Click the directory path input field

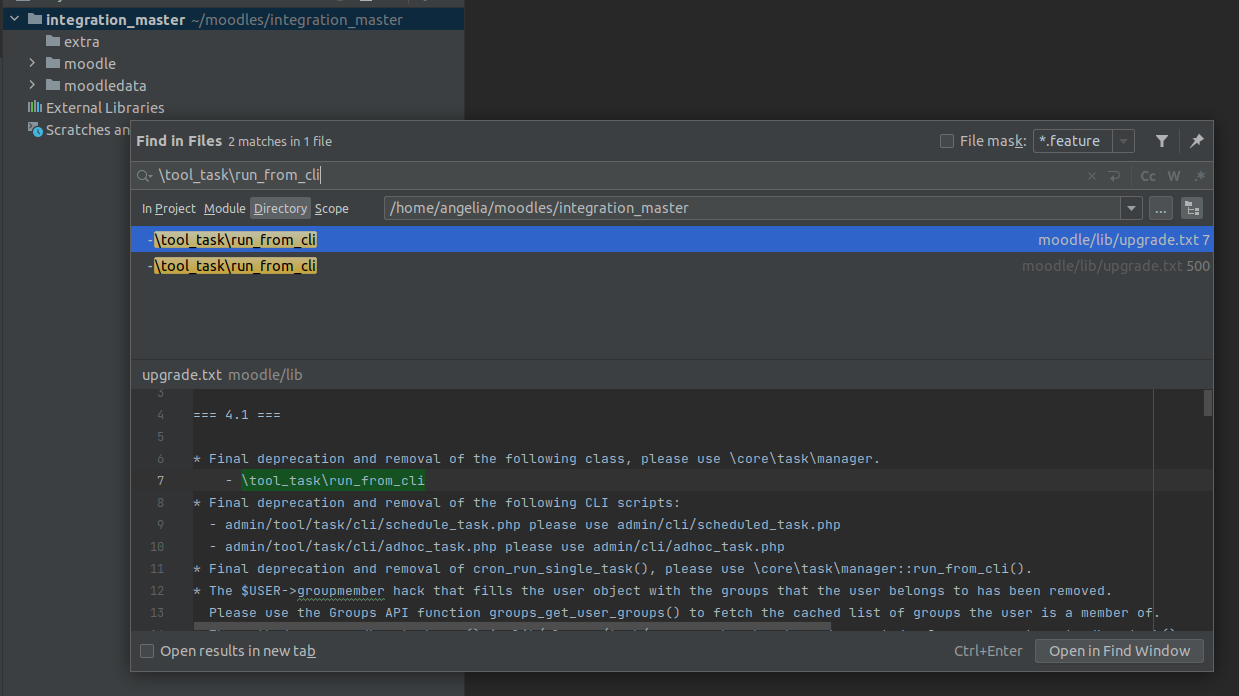[752, 208]
